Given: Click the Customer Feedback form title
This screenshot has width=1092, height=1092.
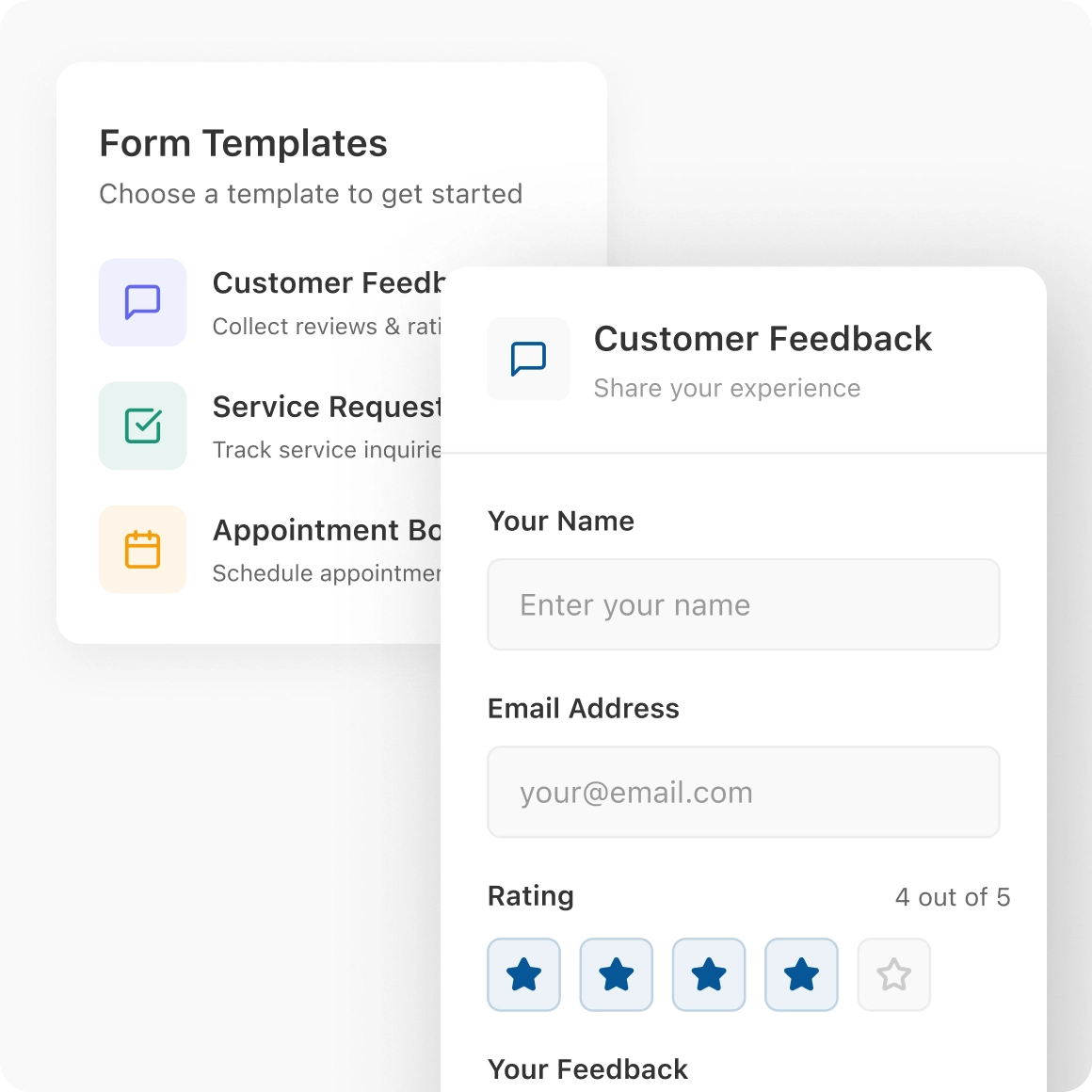Looking at the screenshot, I should pyautogui.click(x=763, y=339).
